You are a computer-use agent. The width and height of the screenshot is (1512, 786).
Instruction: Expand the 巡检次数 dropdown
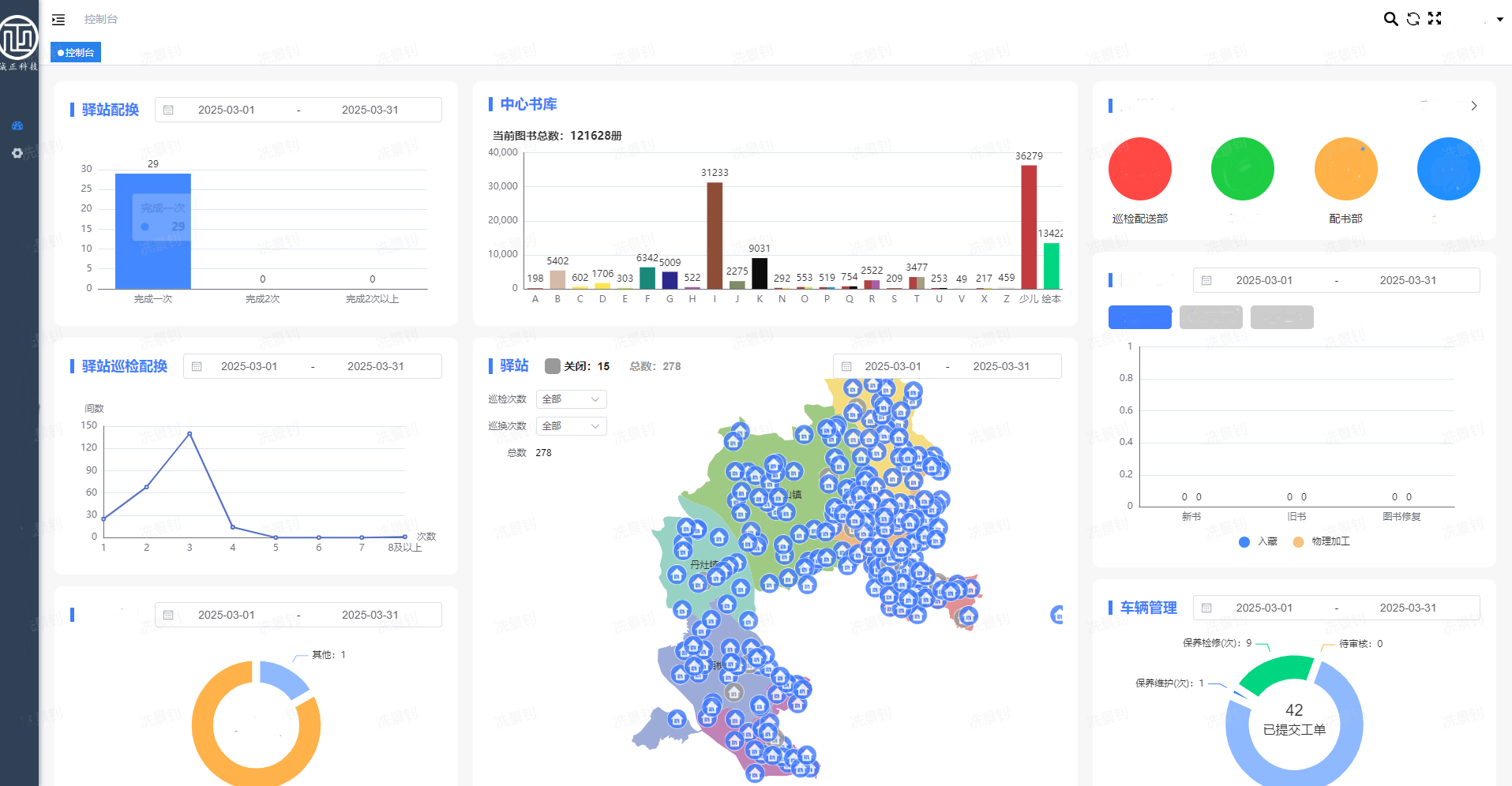571,399
